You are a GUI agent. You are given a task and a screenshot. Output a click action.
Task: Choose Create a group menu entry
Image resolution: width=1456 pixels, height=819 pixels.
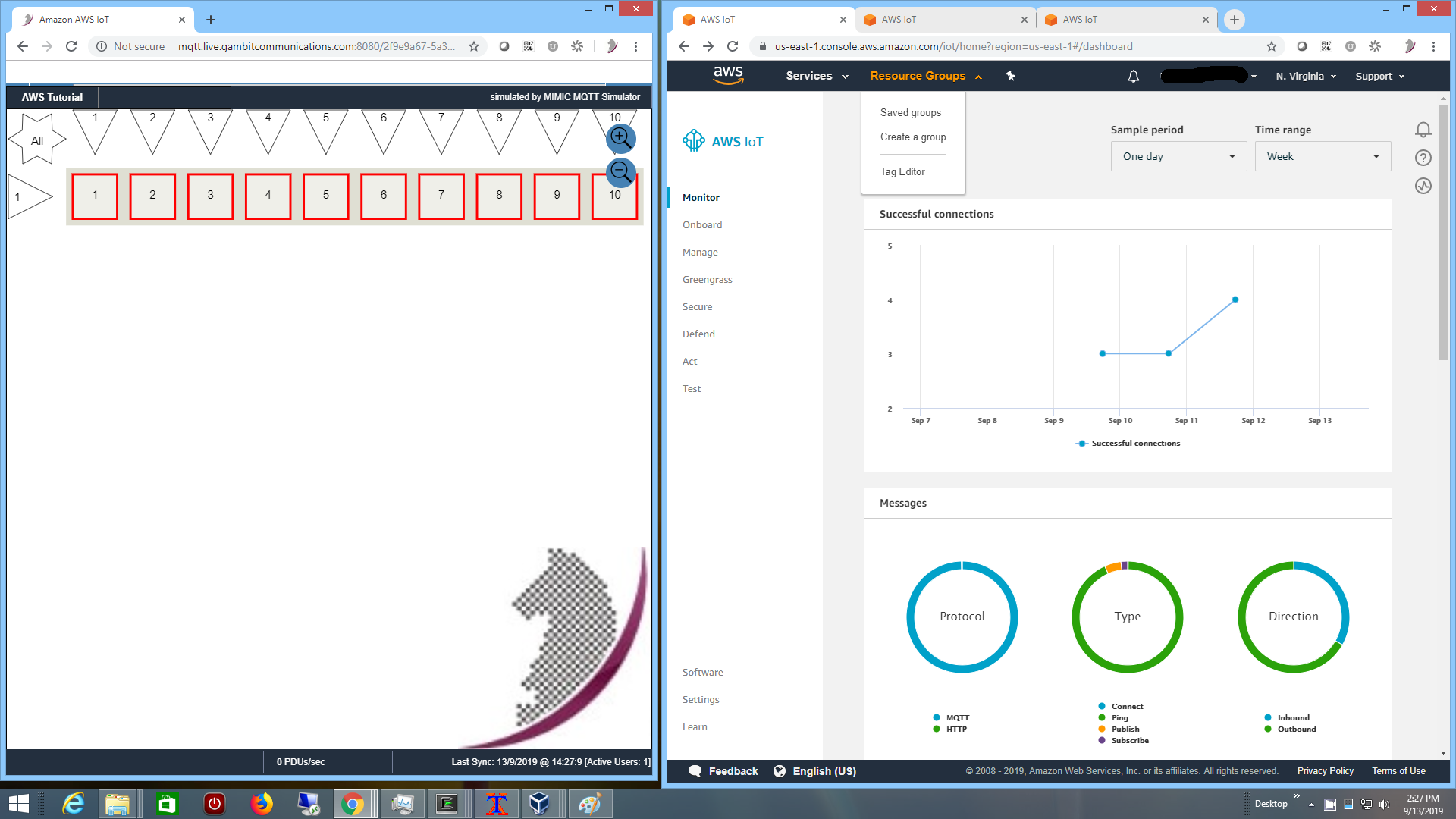pos(913,136)
